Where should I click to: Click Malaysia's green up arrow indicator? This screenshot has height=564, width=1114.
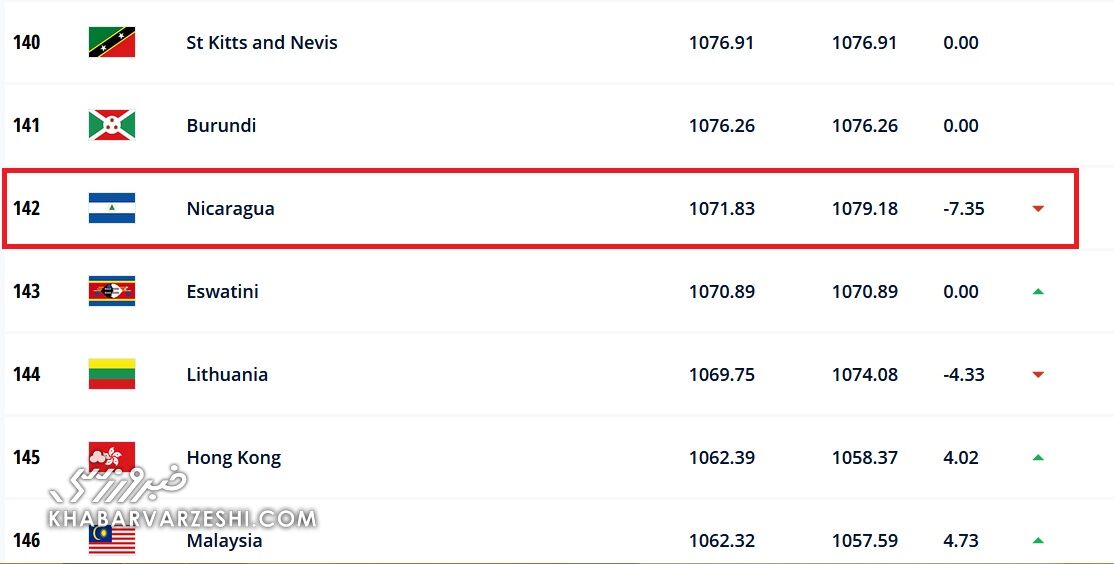[x=1038, y=540]
